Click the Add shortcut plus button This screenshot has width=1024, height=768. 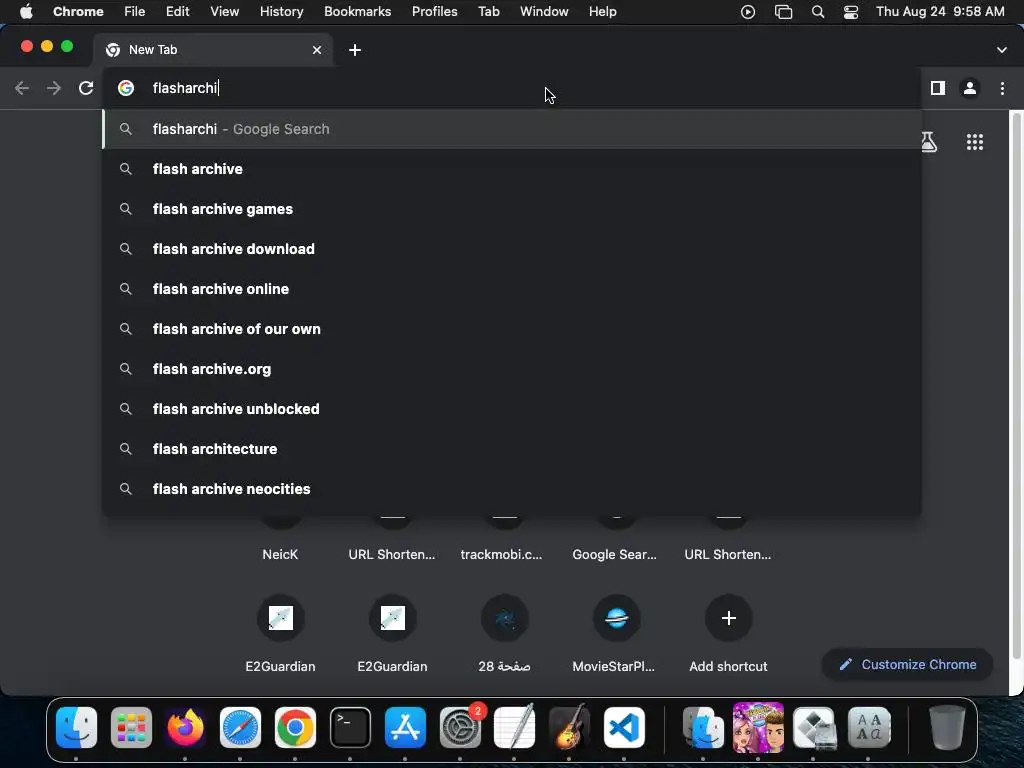[x=729, y=618]
